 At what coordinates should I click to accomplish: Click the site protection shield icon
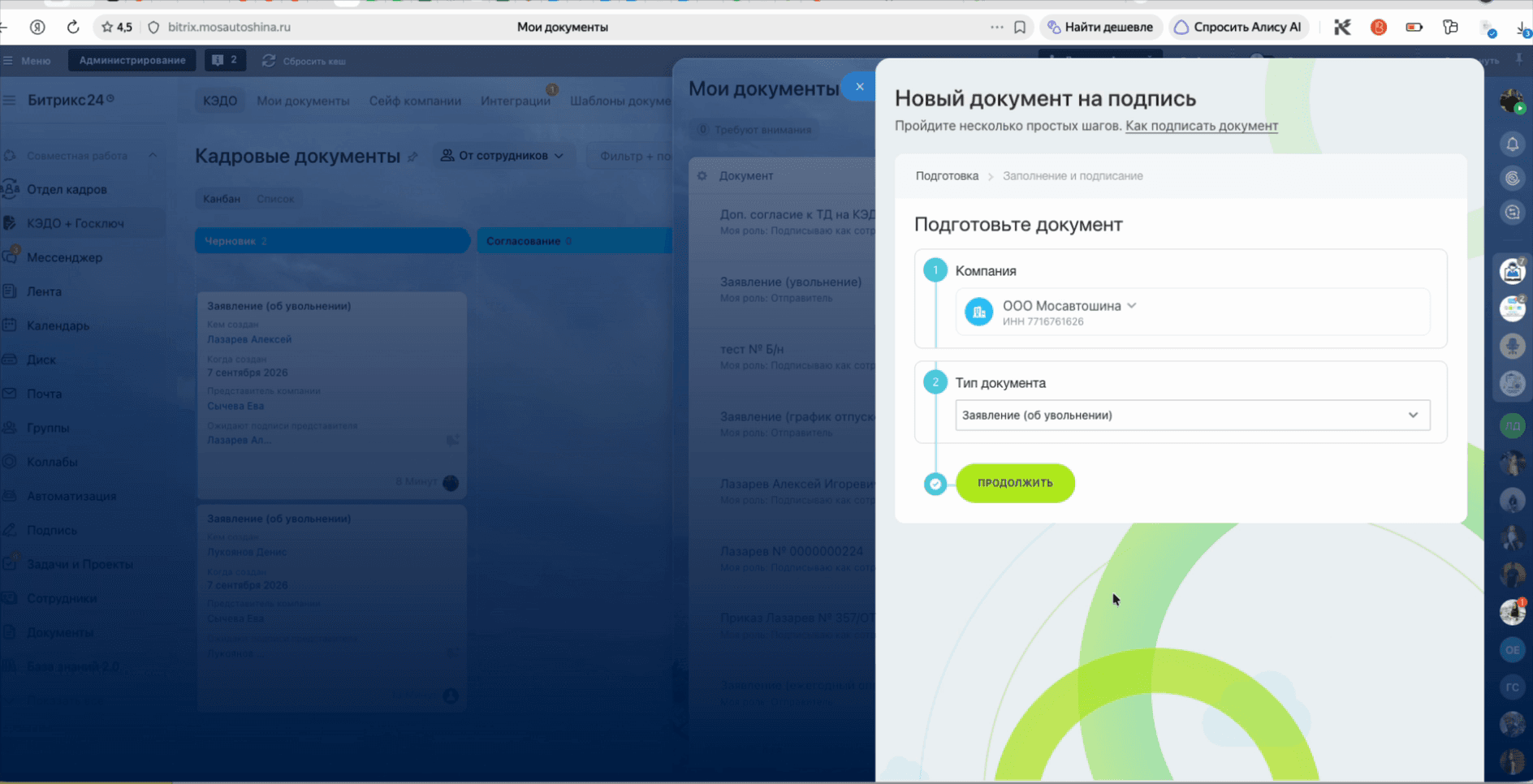[x=153, y=27]
